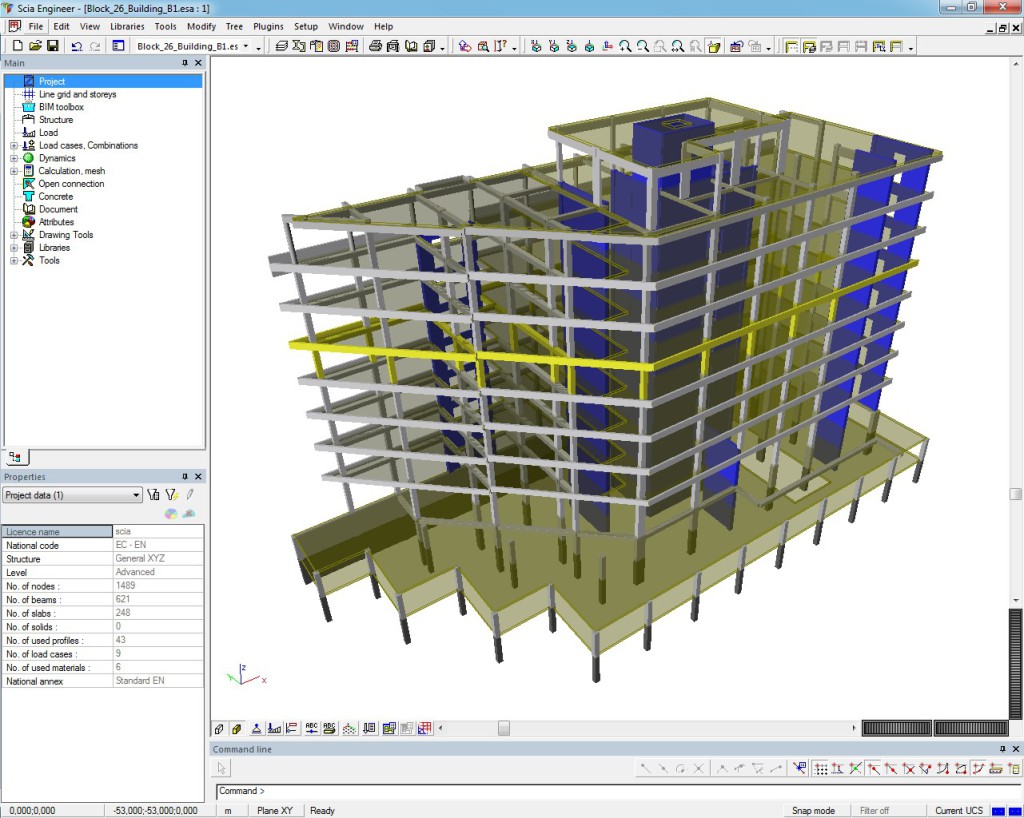This screenshot has width=1024, height=818.
Task: Open the Libraries menu
Action: click(127, 27)
